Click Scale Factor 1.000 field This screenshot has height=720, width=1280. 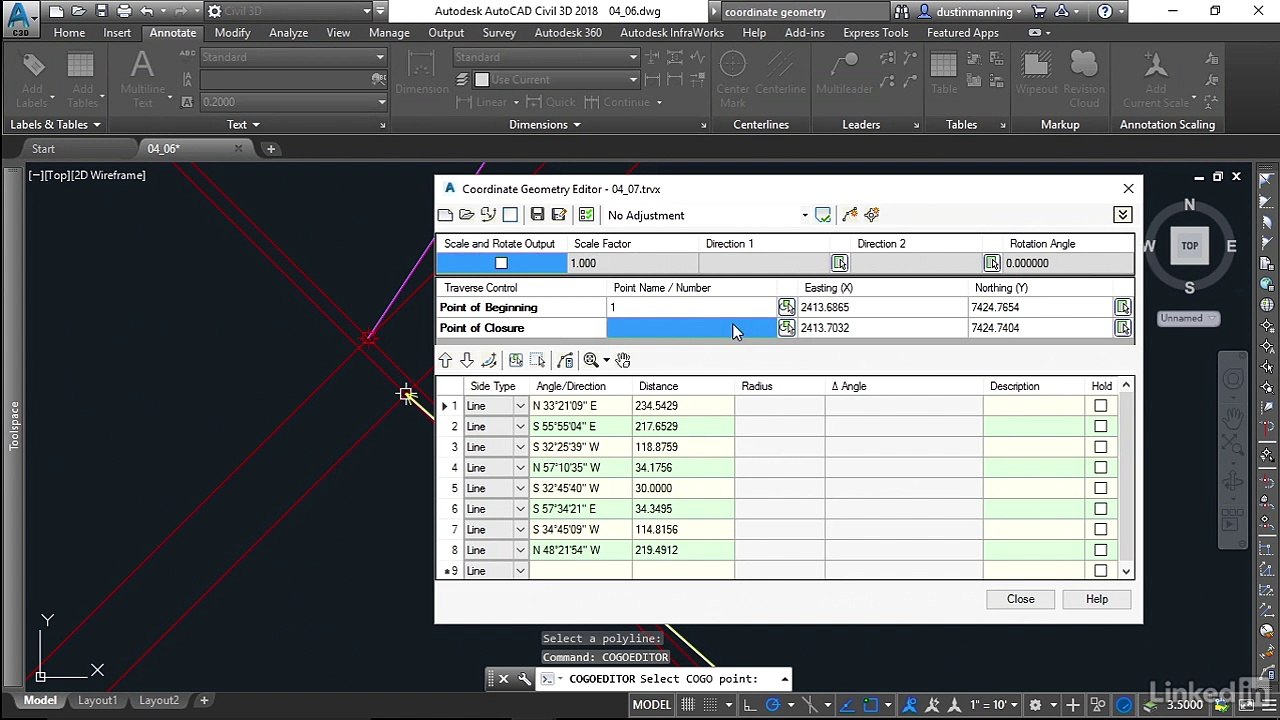coord(632,263)
